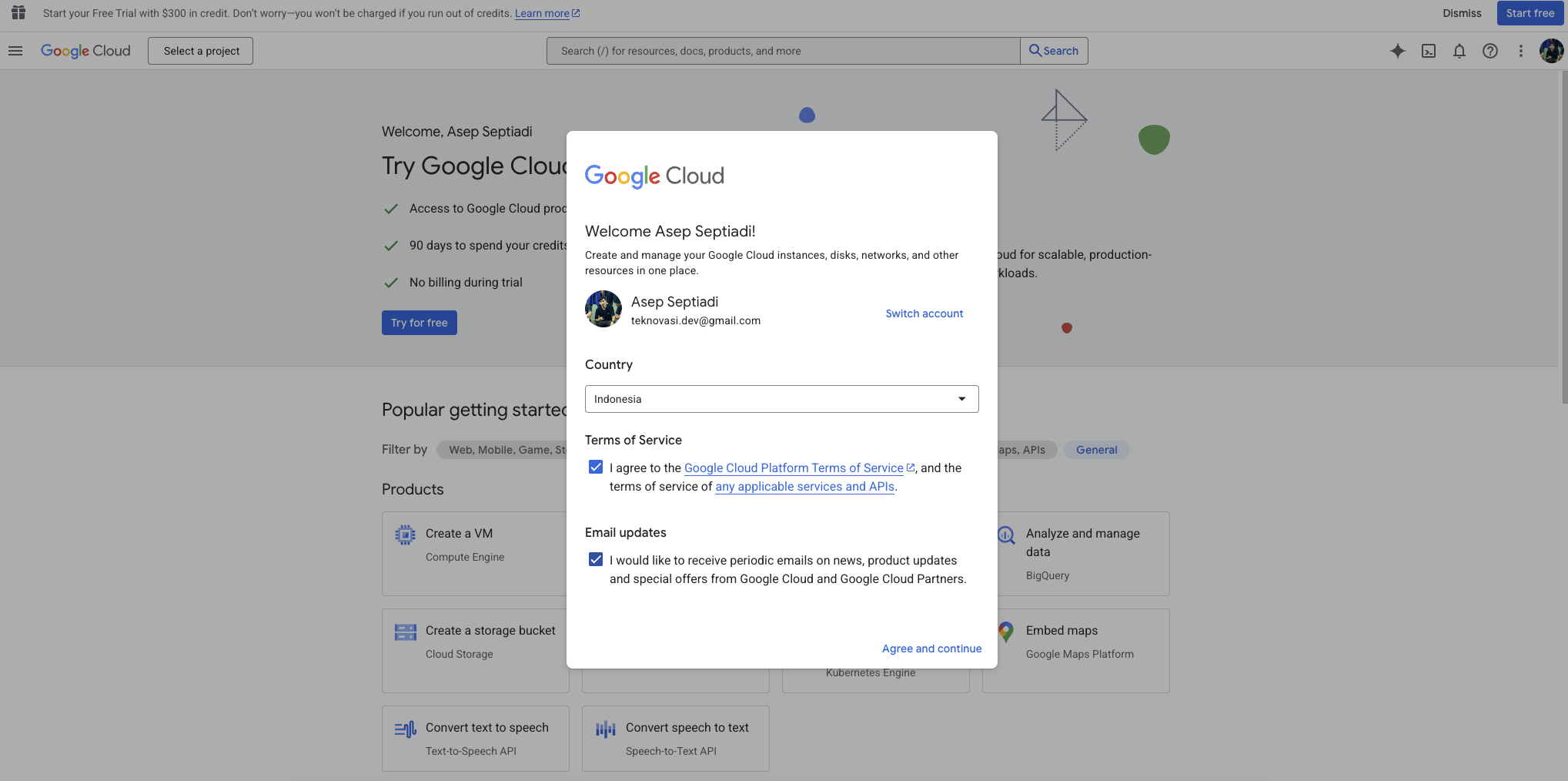The width and height of the screenshot is (1568, 781).
Task: Open Google Cloud Platform Terms of Service link
Action: pyautogui.click(x=794, y=468)
